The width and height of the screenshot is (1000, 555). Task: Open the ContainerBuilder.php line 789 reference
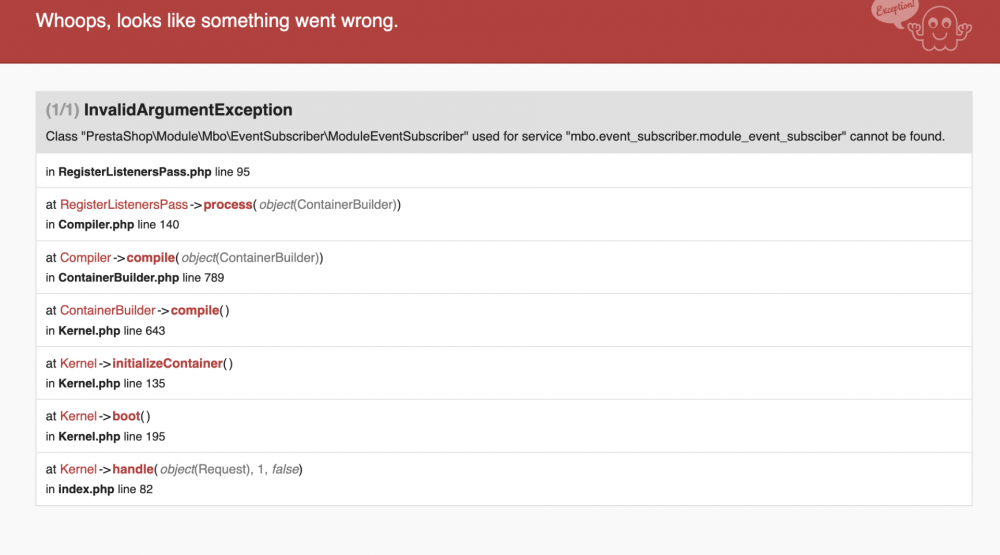(141, 278)
